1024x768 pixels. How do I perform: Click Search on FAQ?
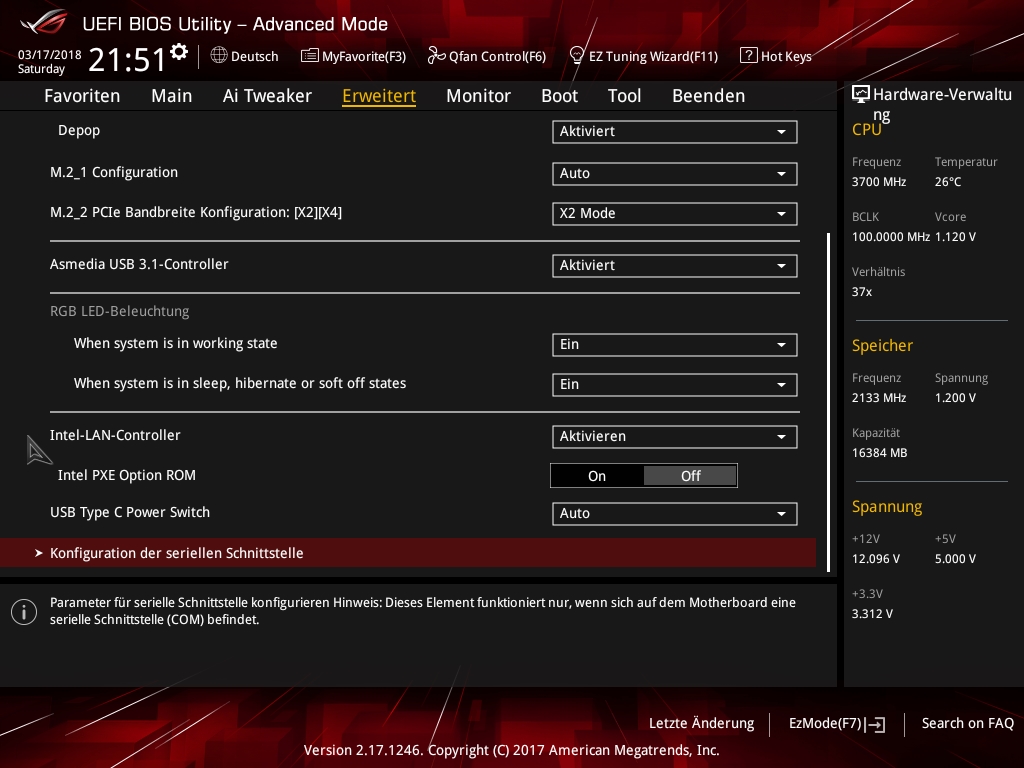pos(968,724)
